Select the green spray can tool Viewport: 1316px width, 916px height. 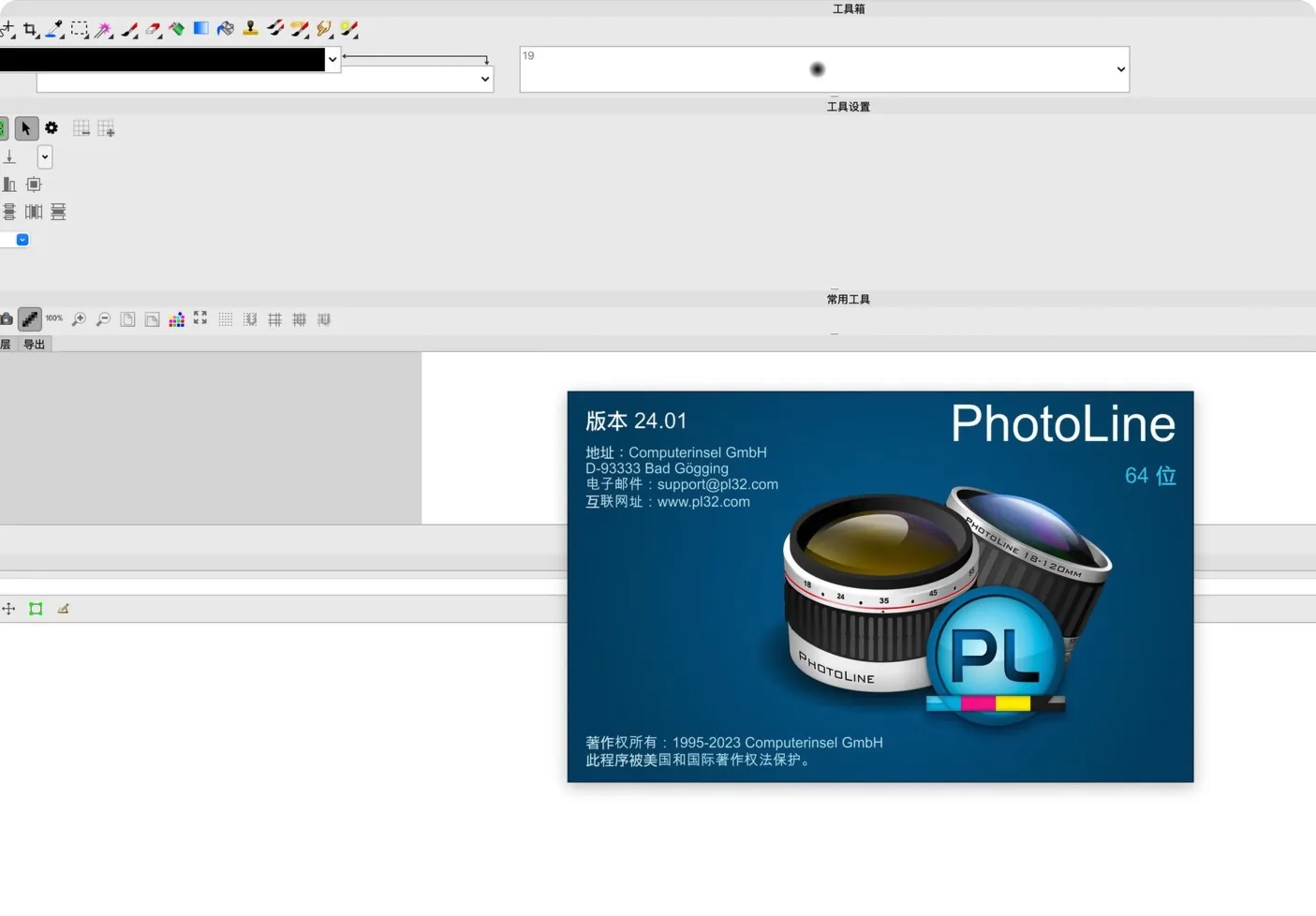tap(177, 29)
